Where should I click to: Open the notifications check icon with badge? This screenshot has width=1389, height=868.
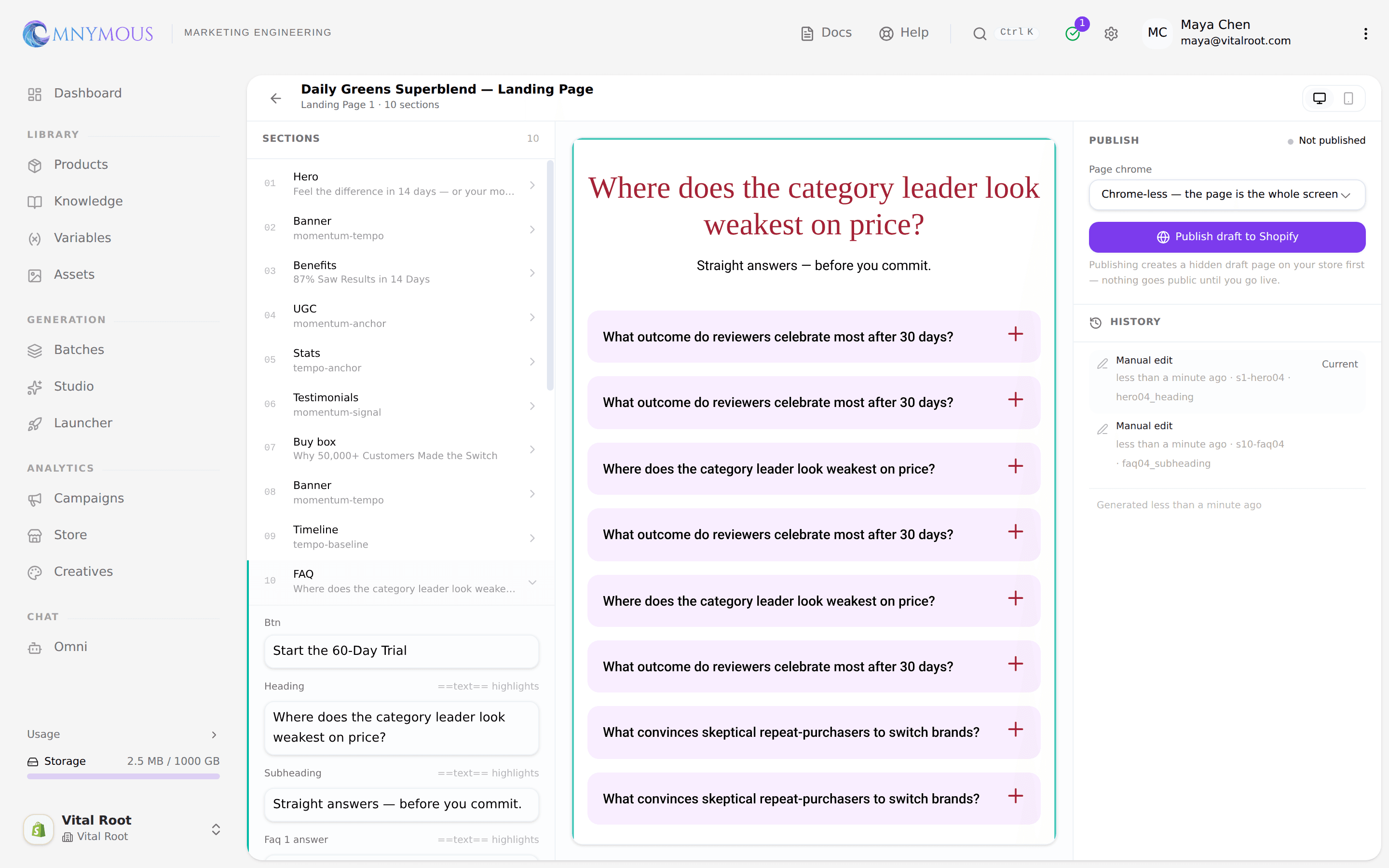click(x=1073, y=34)
